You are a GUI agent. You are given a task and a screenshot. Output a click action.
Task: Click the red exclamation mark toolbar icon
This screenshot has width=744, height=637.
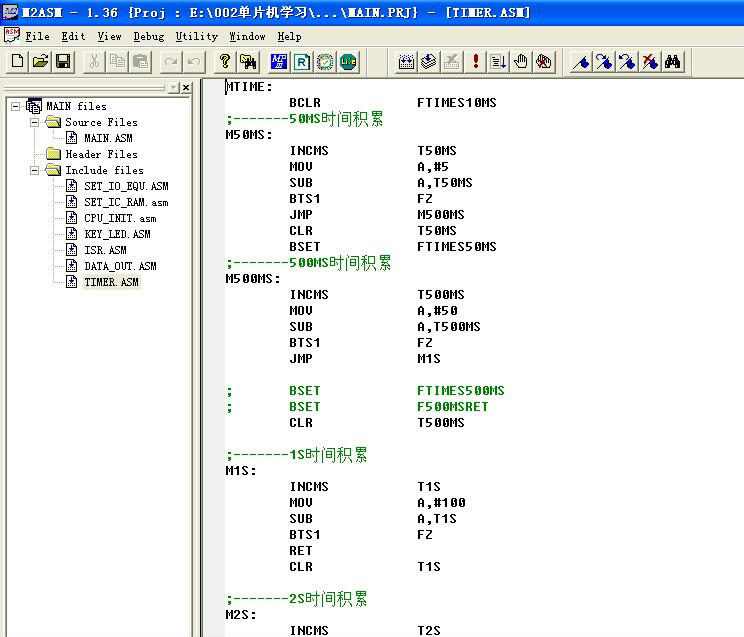pos(476,62)
